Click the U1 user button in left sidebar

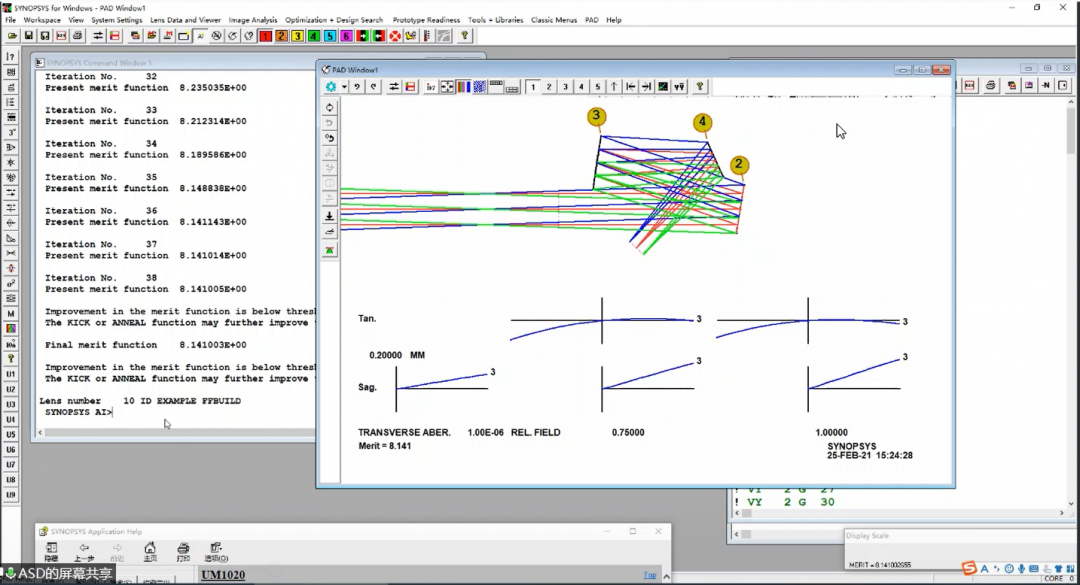[11, 374]
